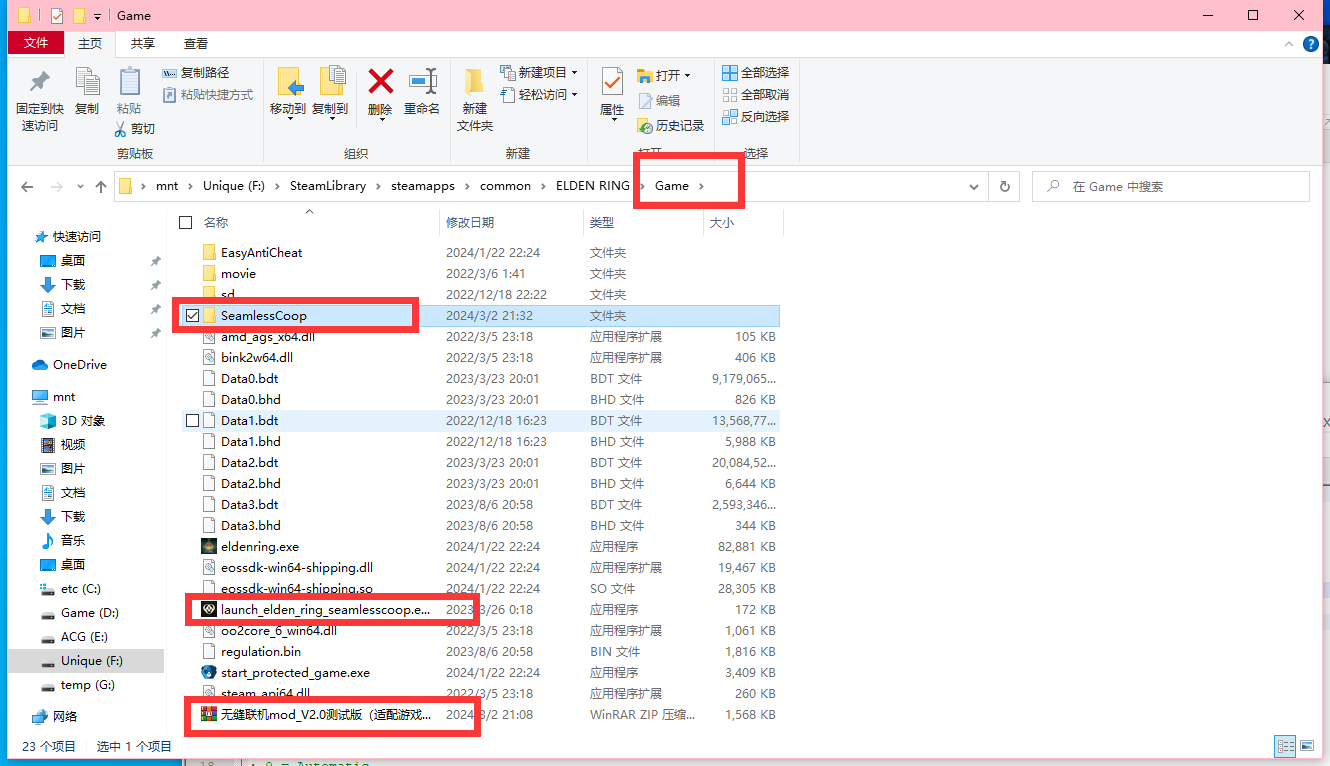1330x766 pixels.
Task: Open 3D 对象 in the sidebar
Action: 82,421
